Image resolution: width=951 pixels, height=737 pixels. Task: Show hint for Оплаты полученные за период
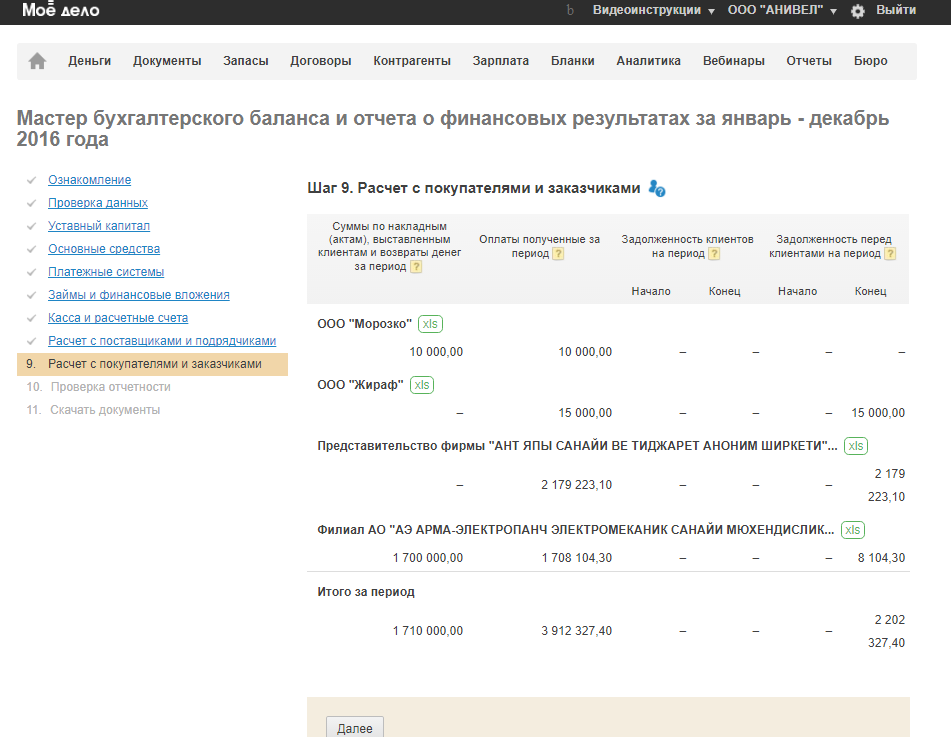point(558,254)
